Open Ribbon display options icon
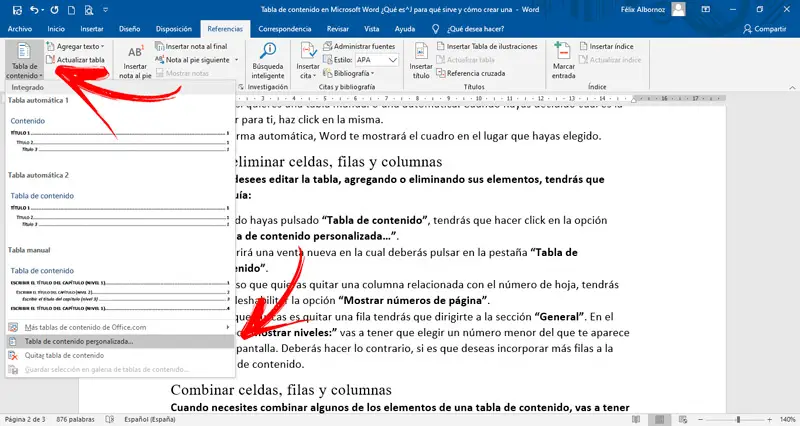Image resolution: width=800 pixels, height=426 pixels. [706, 9]
